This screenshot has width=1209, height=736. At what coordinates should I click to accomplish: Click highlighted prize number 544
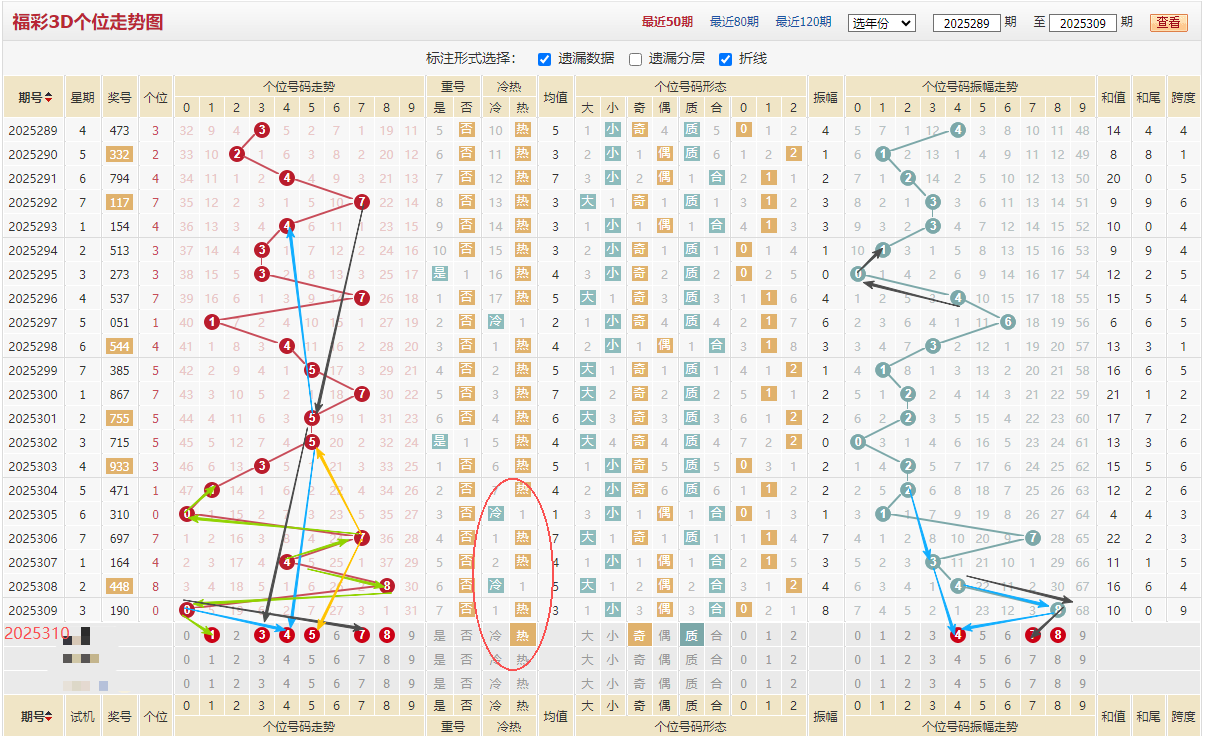(120, 346)
